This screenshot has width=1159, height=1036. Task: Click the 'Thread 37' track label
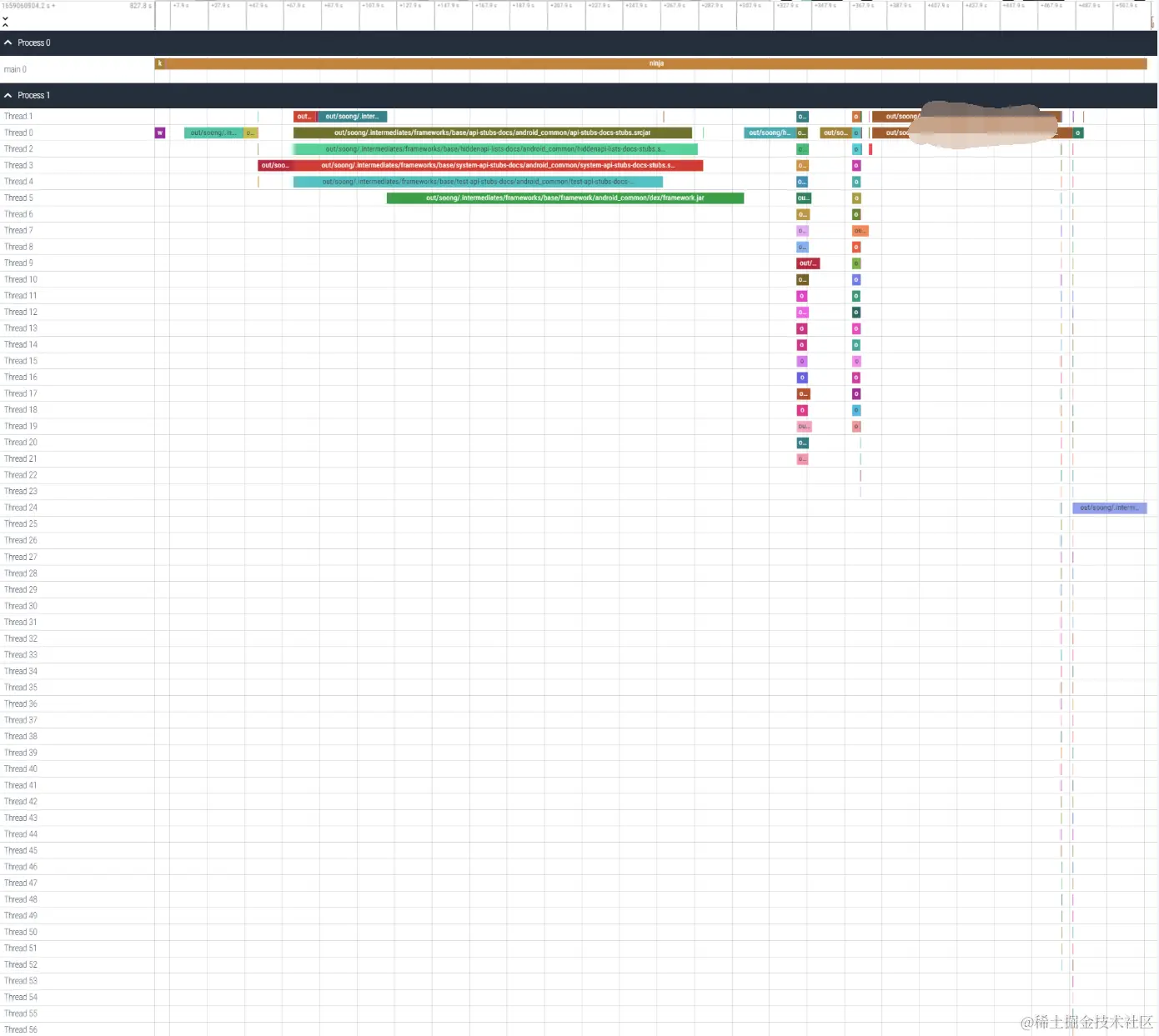click(21, 720)
